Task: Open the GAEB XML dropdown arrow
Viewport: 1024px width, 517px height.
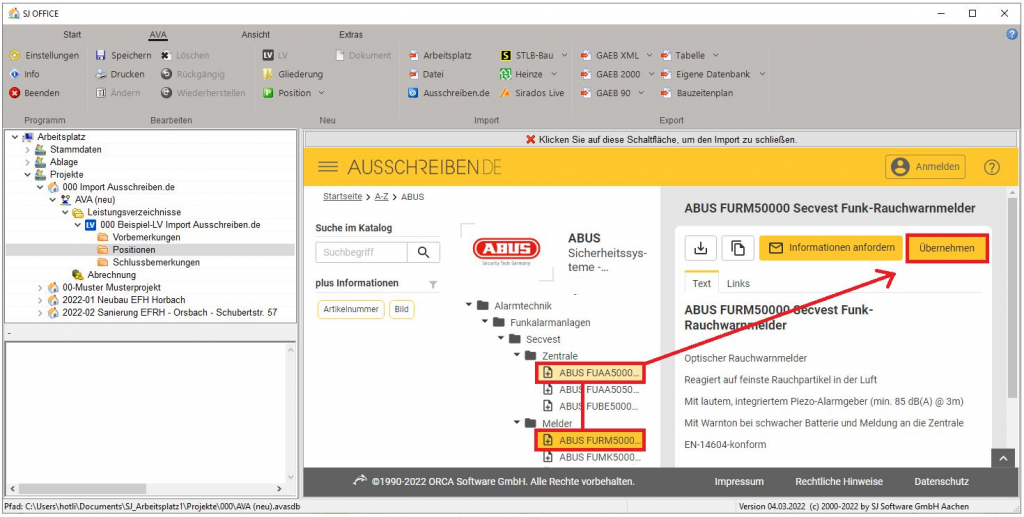Action: pos(650,56)
